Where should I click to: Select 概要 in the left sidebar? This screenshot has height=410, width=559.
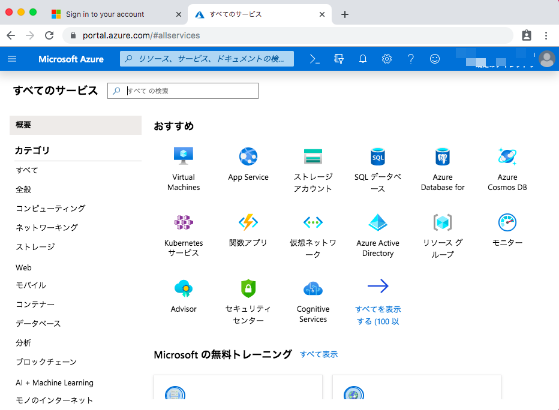click(x=76, y=125)
